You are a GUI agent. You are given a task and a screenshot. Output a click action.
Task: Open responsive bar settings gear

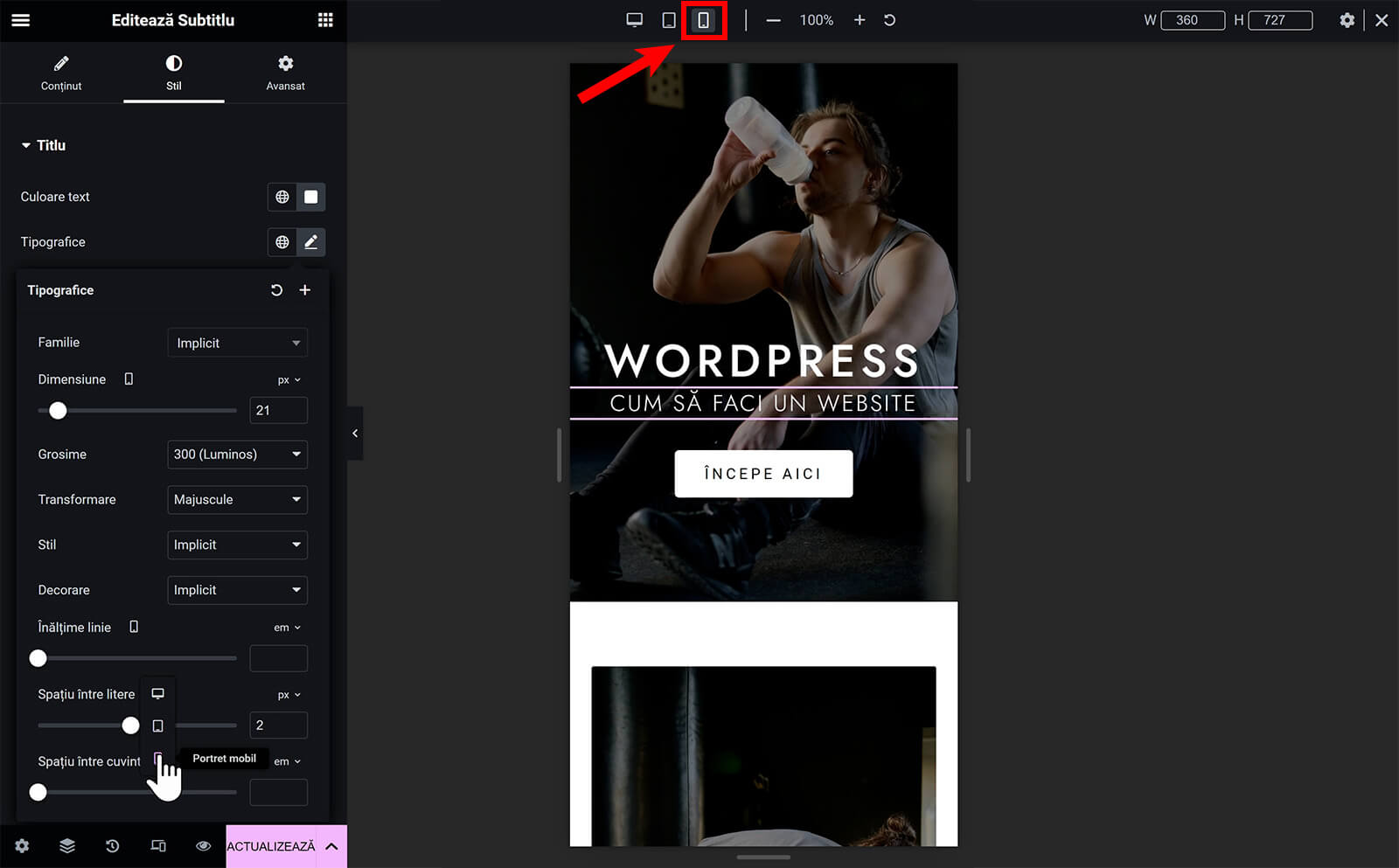pos(1347,20)
